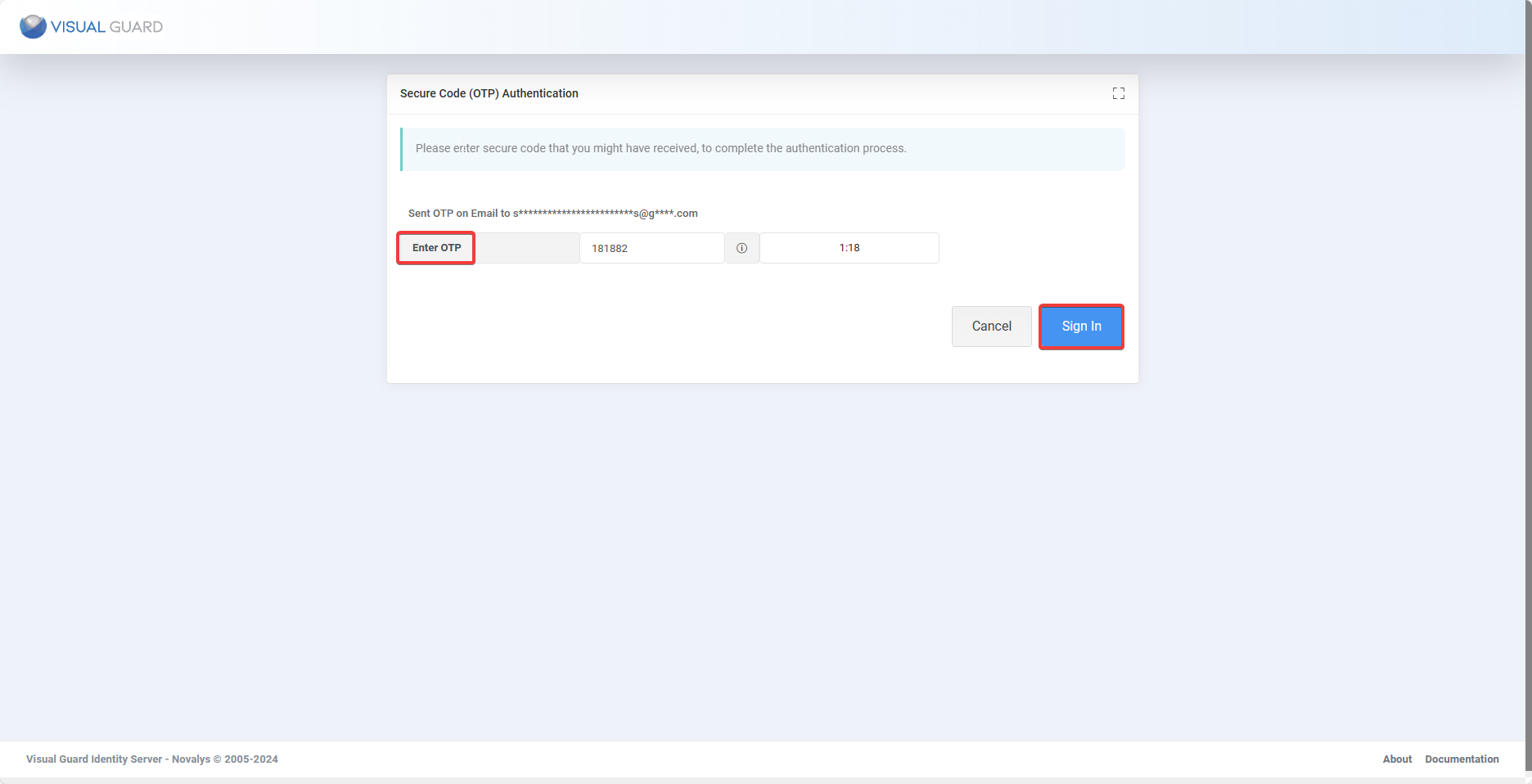Click the empty gray field beside Enter OTP
Screen dimensions: 1532x784
click(528, 247)
